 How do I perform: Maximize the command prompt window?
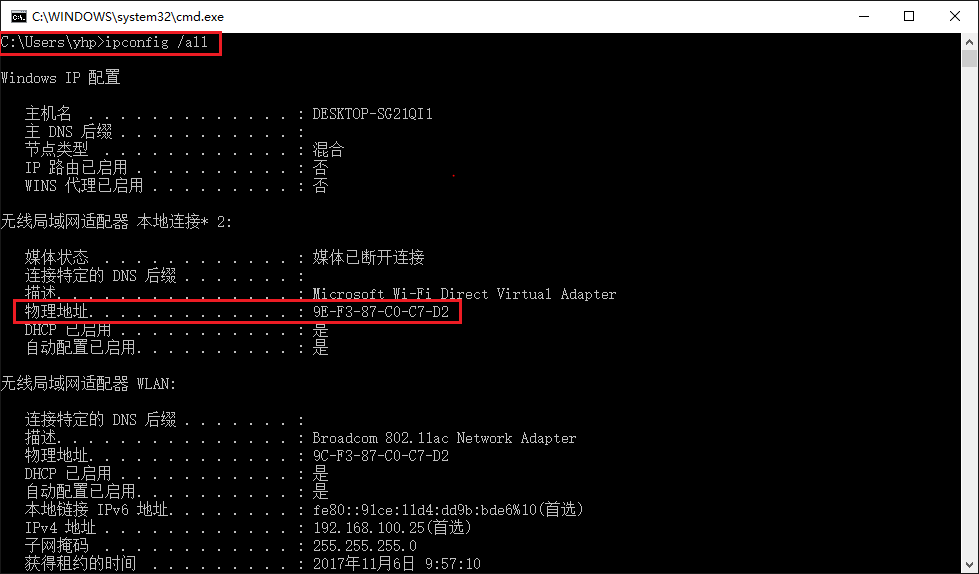pos(909,16)
